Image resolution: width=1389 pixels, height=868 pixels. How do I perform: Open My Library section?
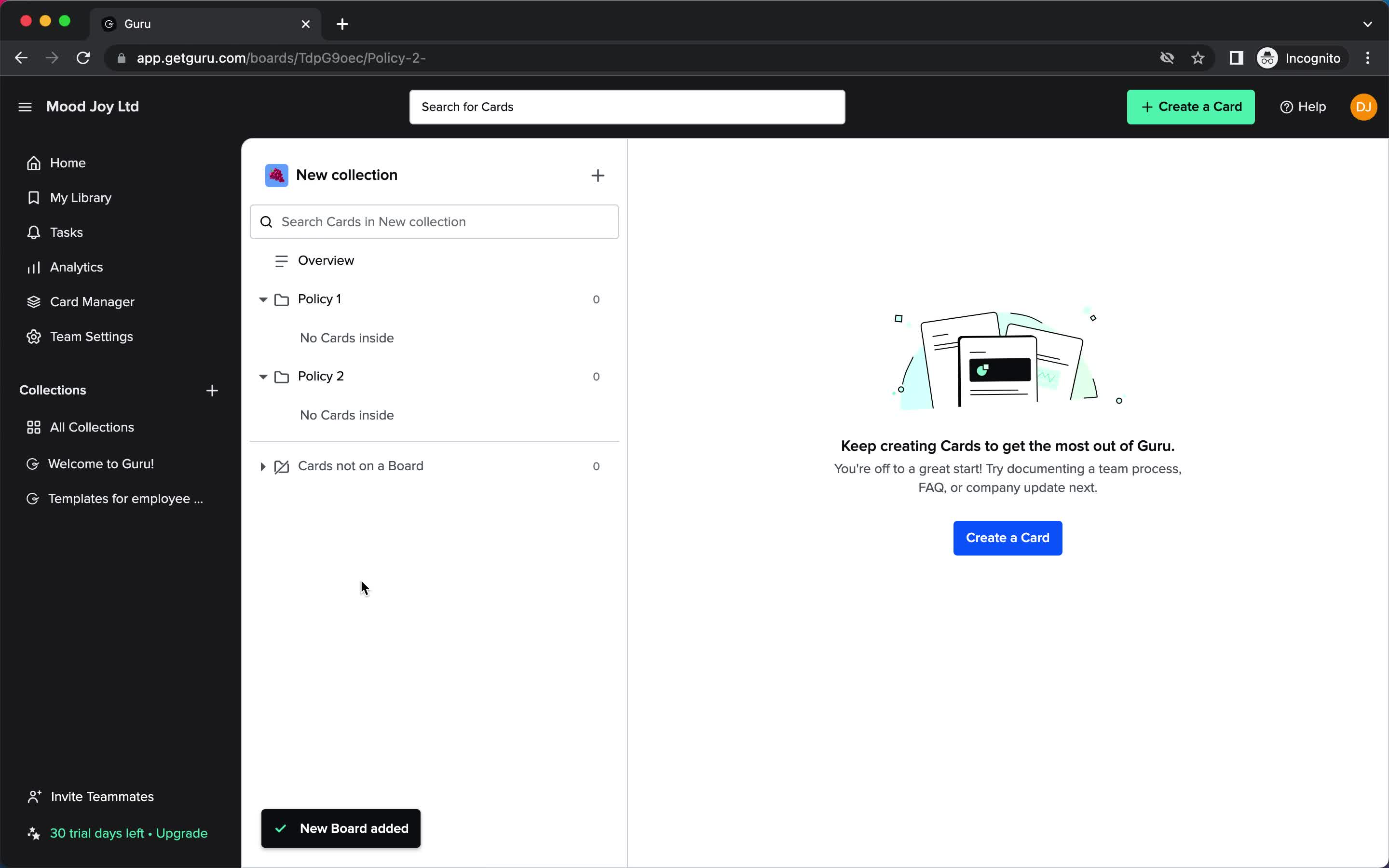pyautogui.click(x=81, y=197)
